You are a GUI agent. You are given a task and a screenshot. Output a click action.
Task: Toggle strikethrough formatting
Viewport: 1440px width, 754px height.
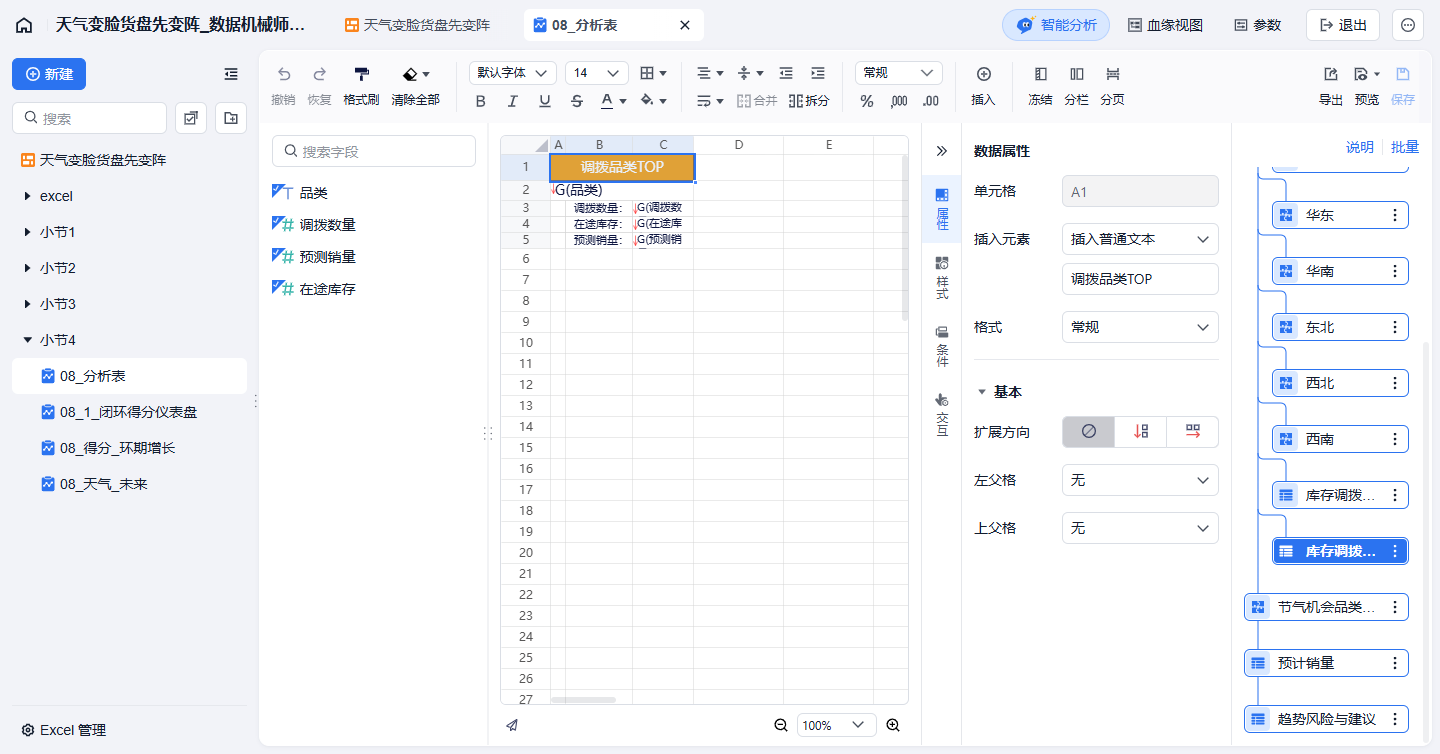pyautogui.click(x=577, y=101)
